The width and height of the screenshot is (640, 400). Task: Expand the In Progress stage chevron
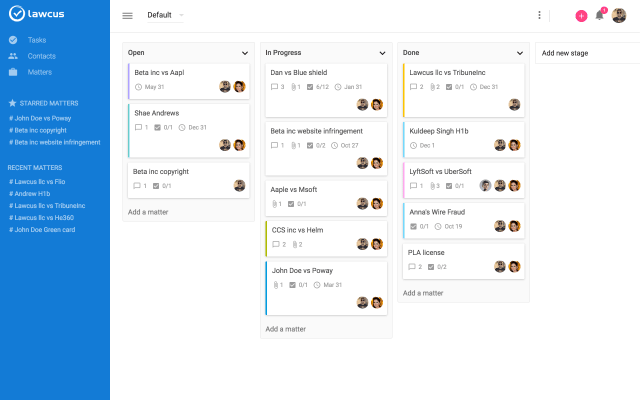(x=382, y=52)
